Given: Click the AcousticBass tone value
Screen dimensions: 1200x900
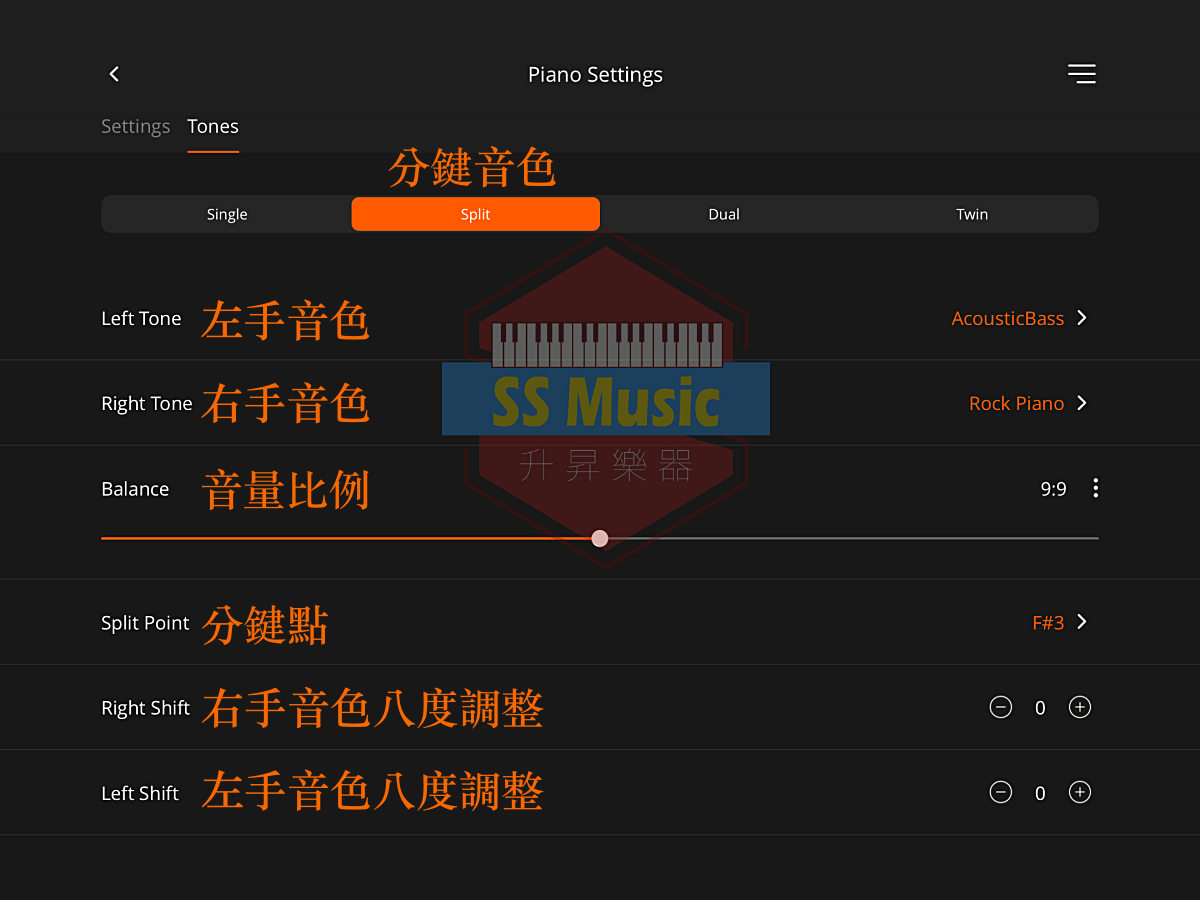Looking at the screenshot, I should point(1007,318).
